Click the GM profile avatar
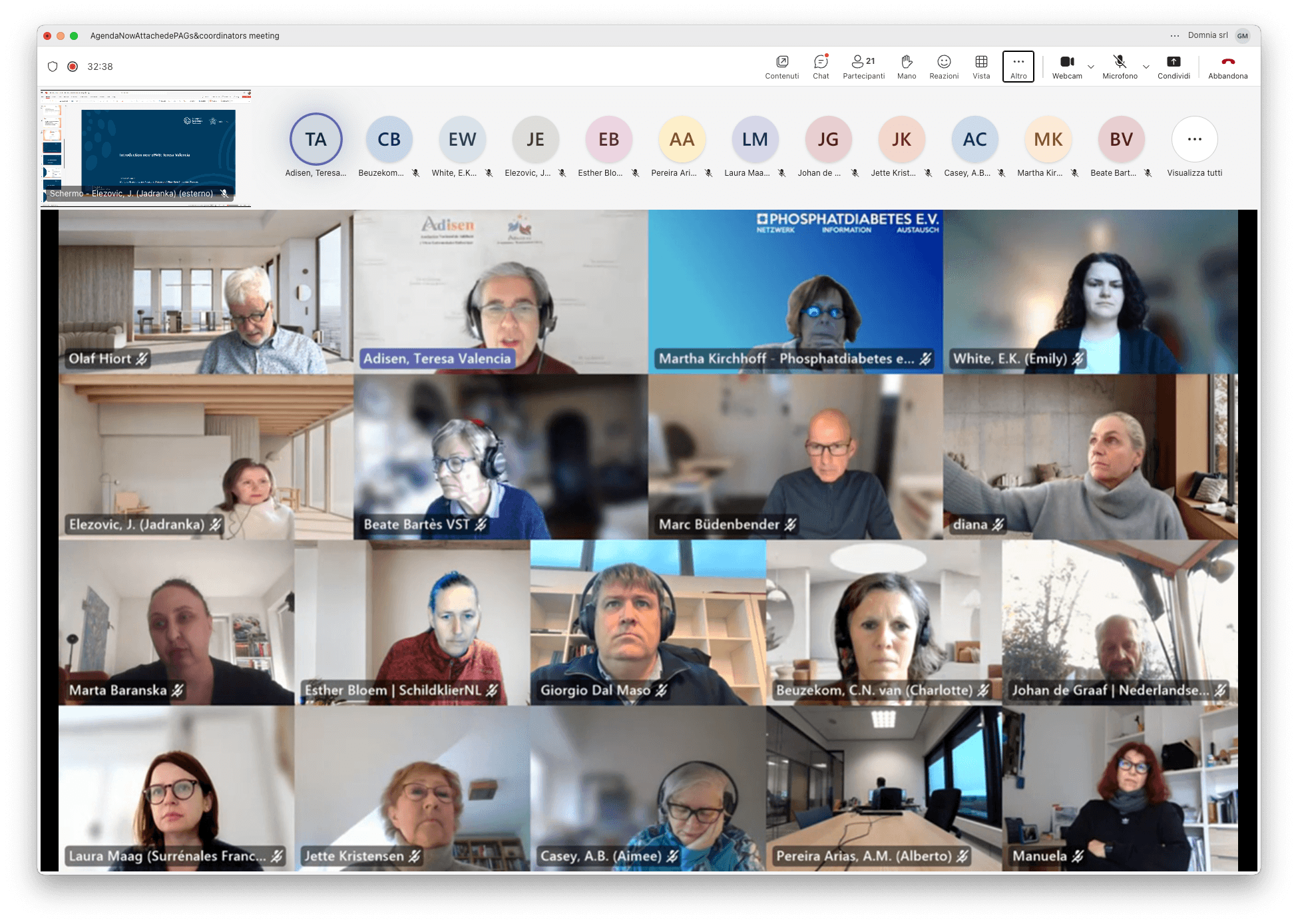 [1242, 36]
